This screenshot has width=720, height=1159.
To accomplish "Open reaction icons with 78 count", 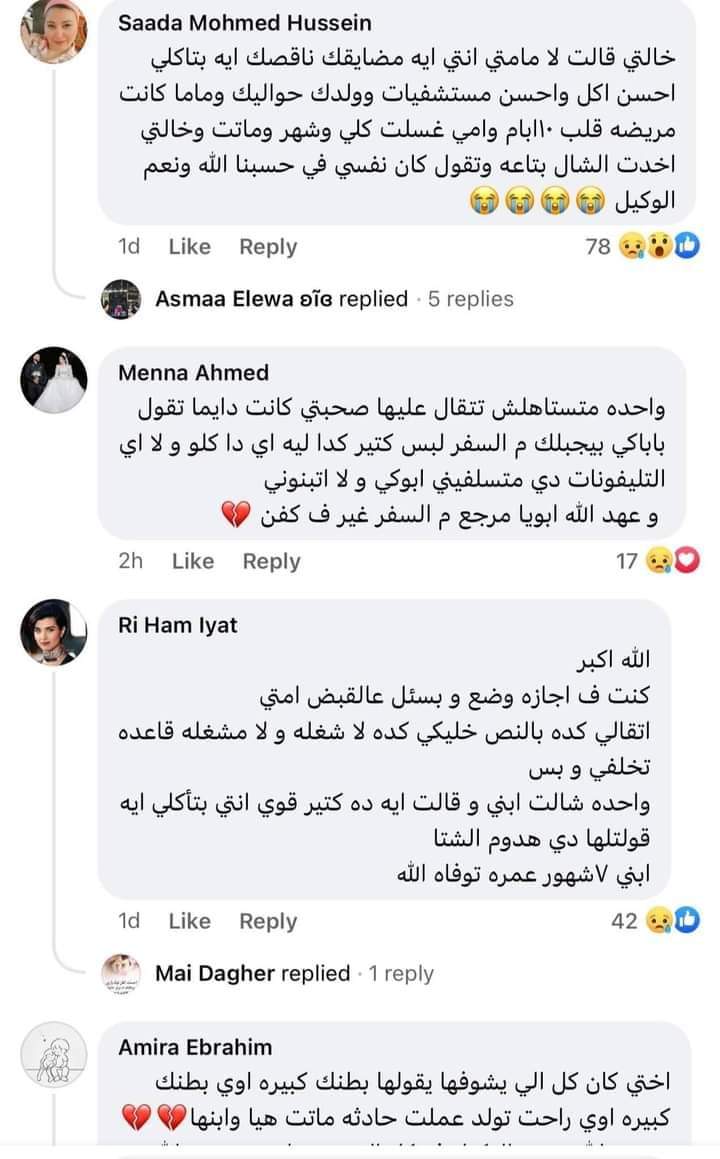I will (658, 246).
